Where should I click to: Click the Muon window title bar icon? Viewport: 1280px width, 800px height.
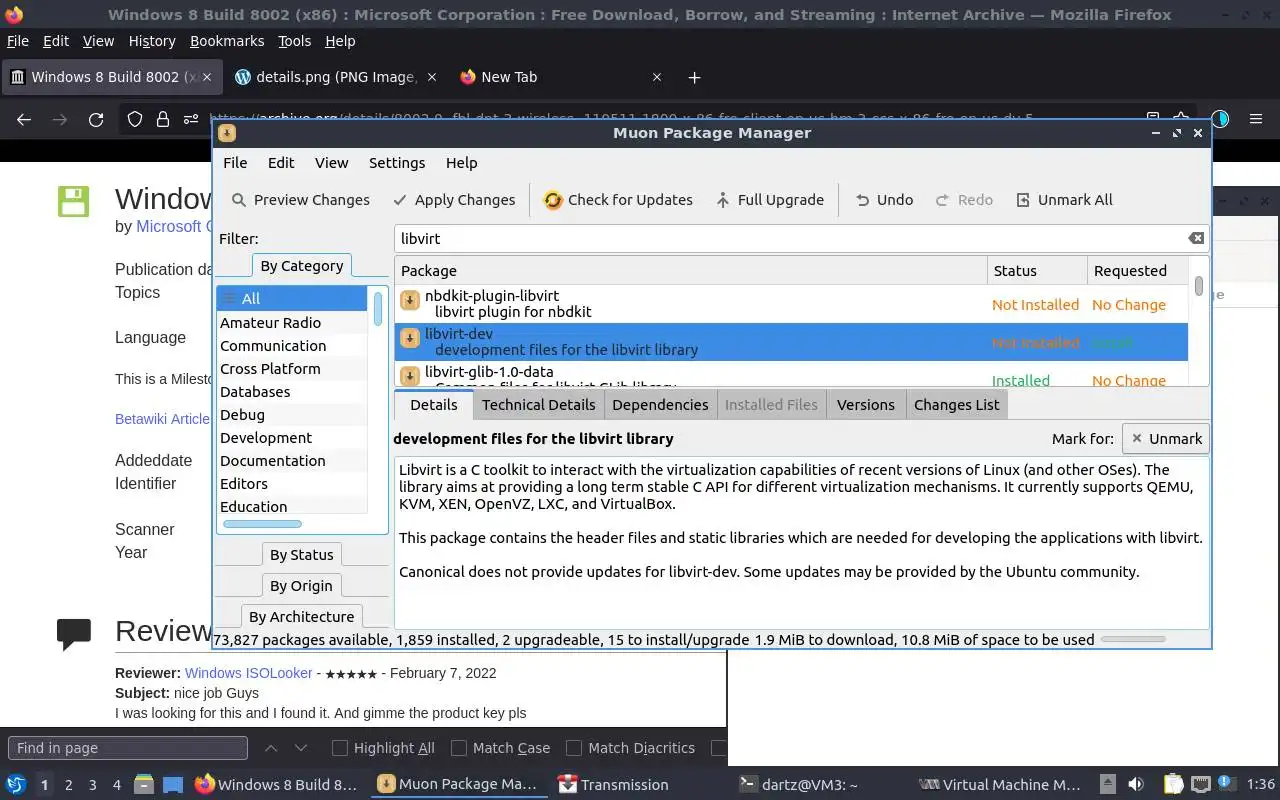[227, 133]
